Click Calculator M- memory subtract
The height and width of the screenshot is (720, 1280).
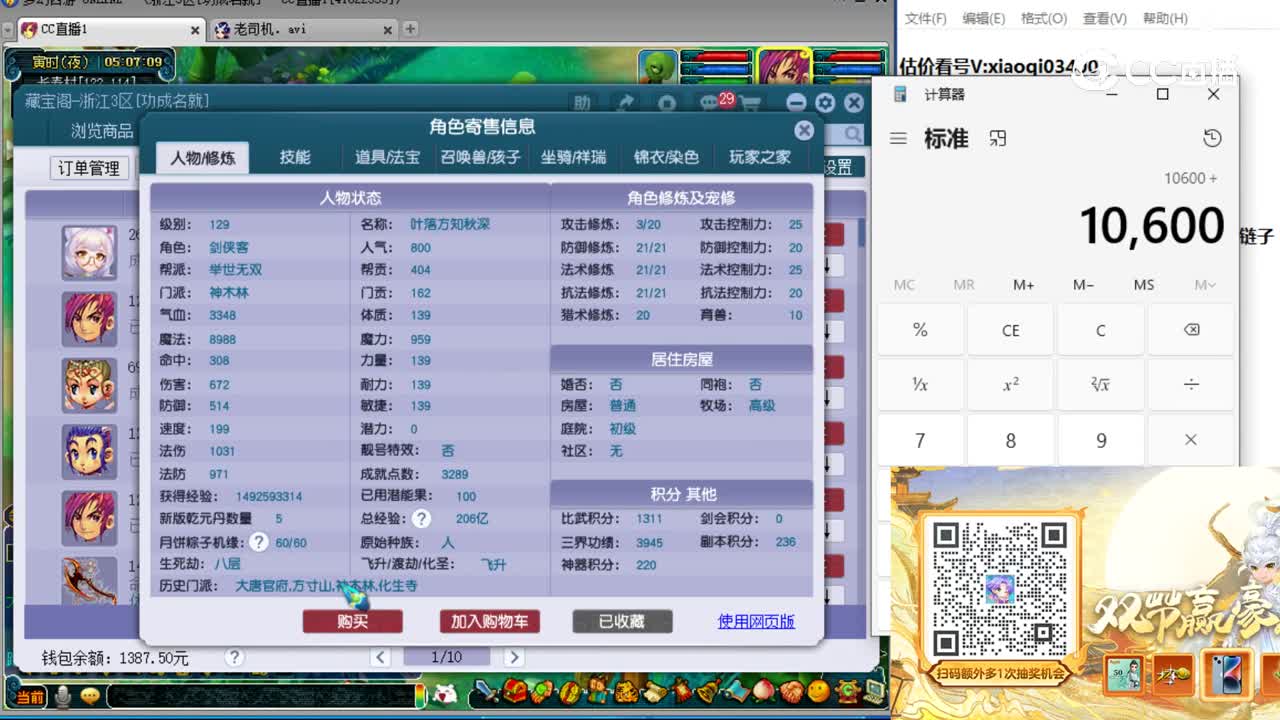click(1083, 285)
